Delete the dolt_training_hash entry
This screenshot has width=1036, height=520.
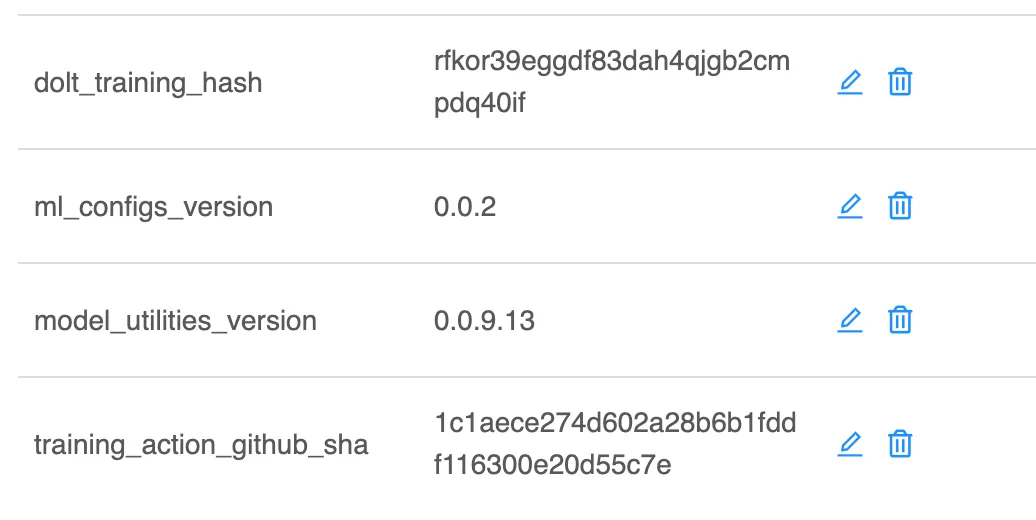coord(900,82)
